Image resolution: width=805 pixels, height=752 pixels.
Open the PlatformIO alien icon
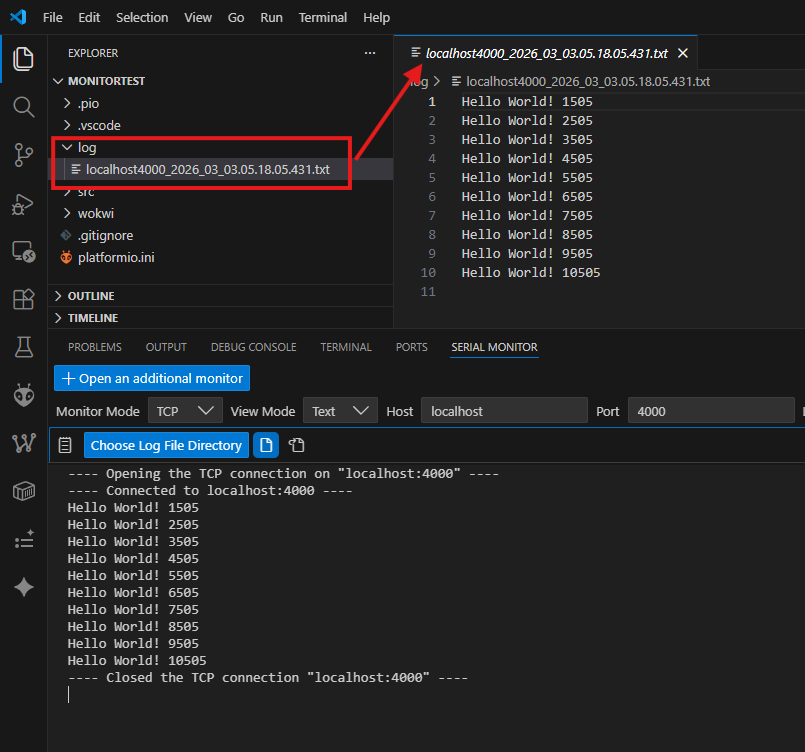tap(23, 395)
